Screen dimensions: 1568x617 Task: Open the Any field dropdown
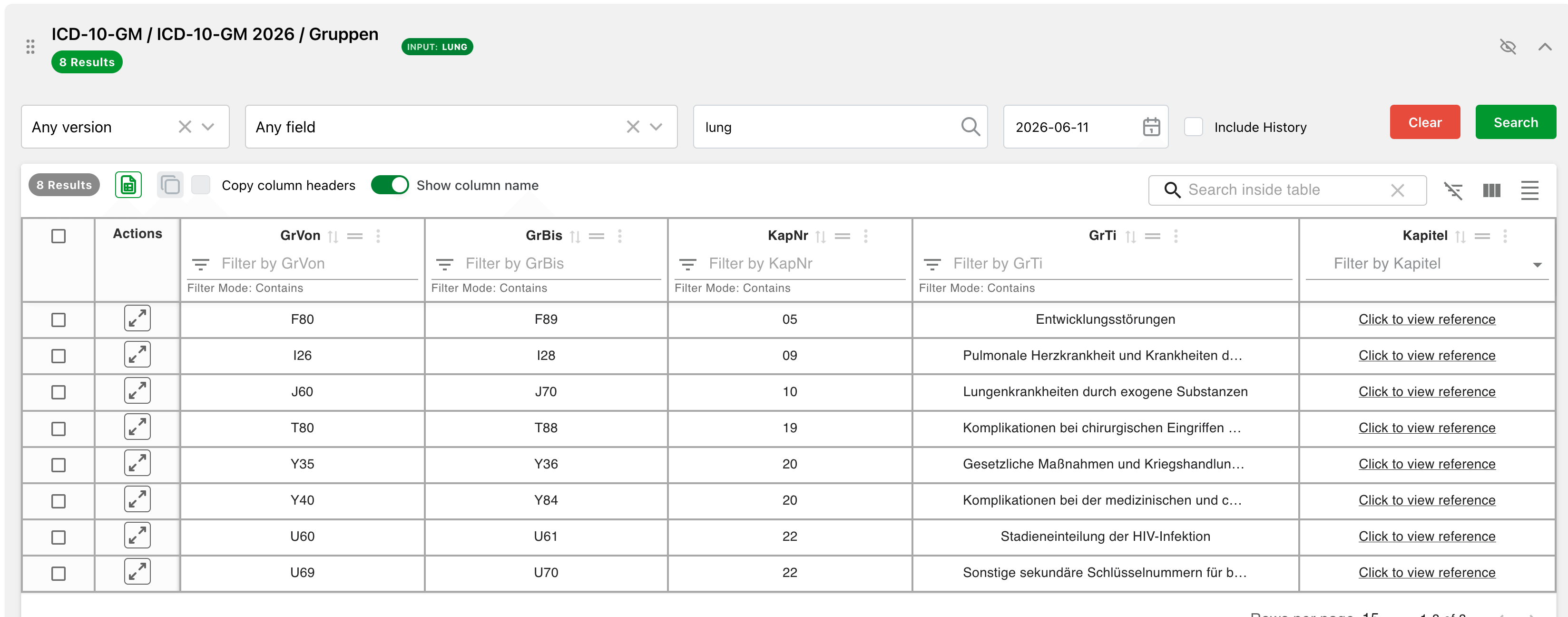[461, 127]
